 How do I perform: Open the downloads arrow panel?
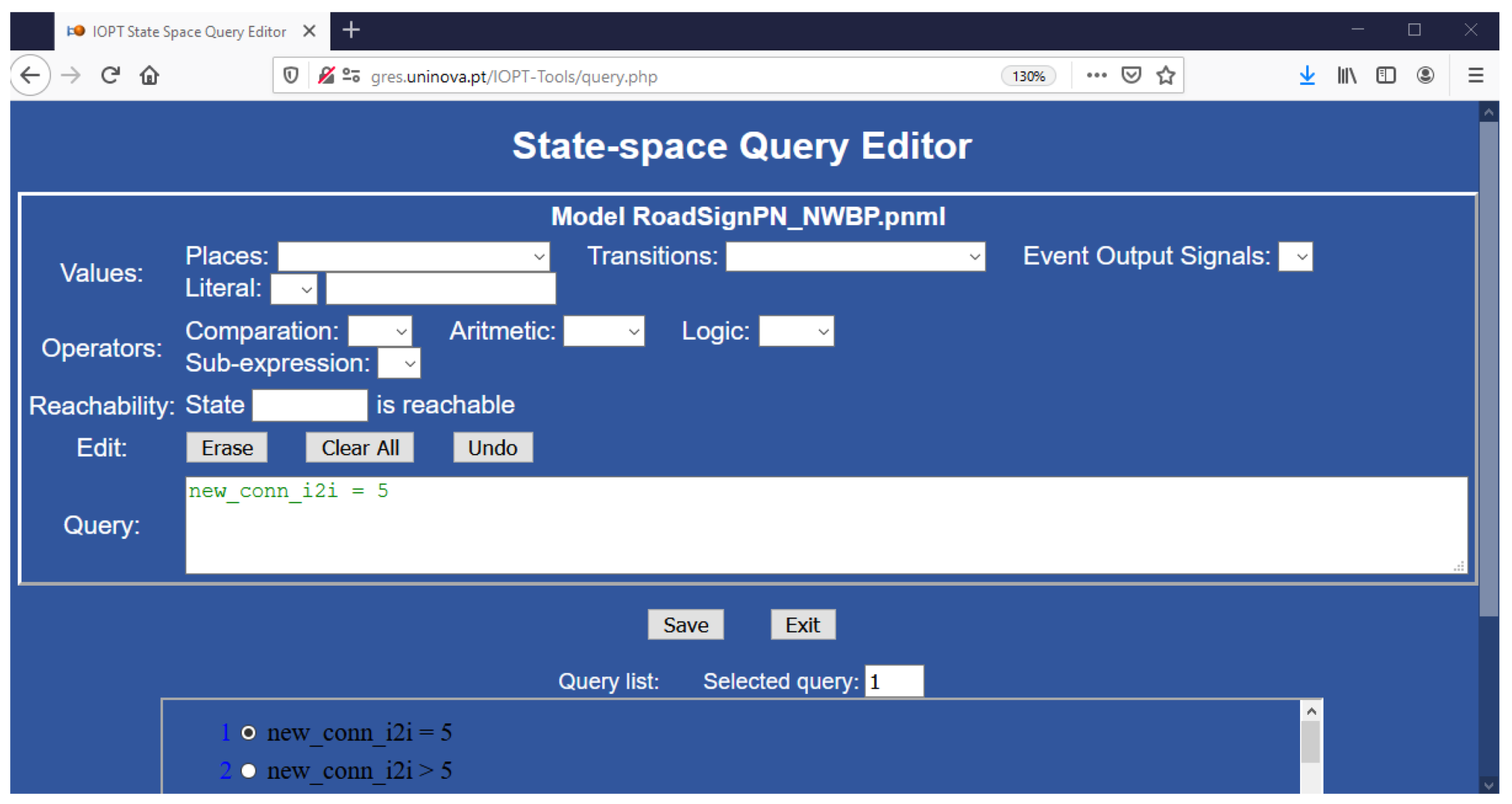pyautogui.click(x=1307, y=76)
